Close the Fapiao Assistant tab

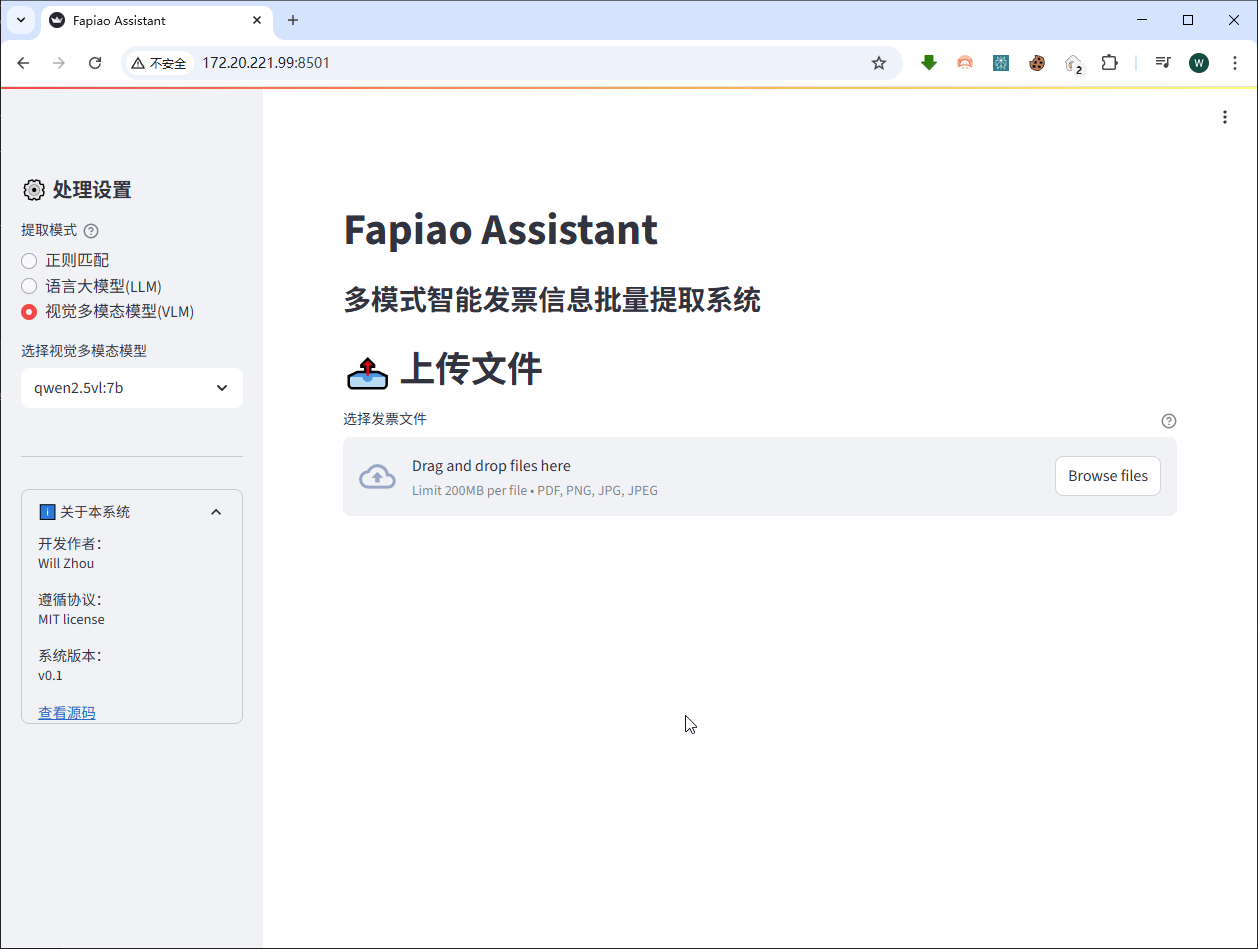(257, 20)
